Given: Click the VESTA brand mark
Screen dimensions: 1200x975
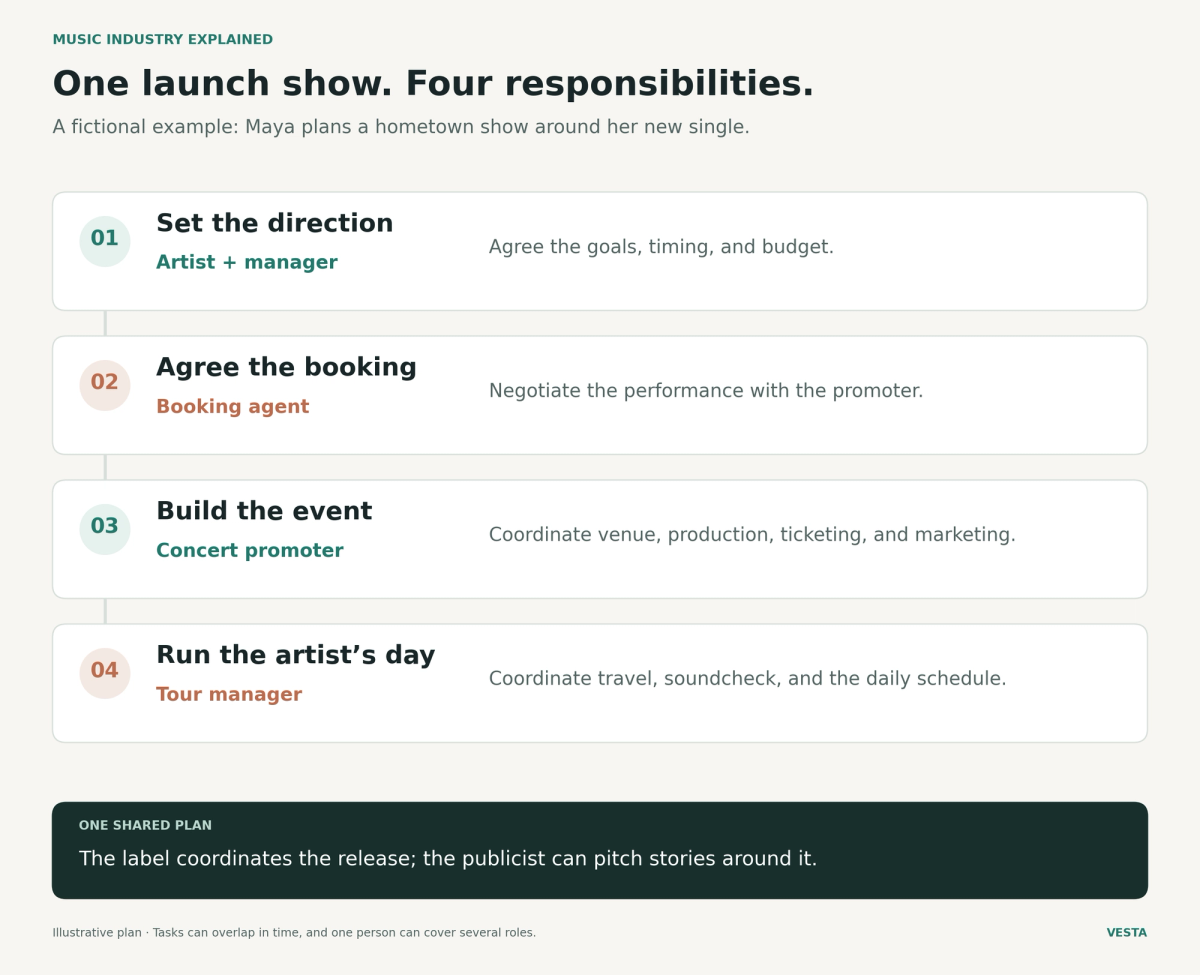Looking at the screenshot, I should pos(1127,933).
